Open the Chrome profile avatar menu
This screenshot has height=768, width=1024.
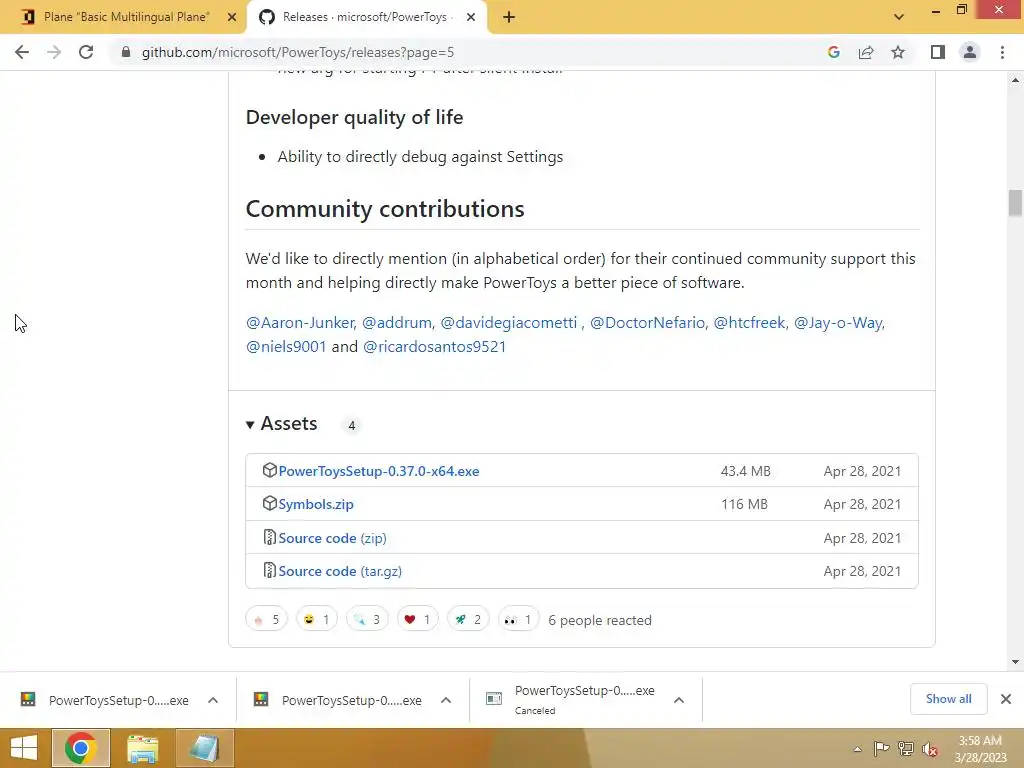970,52
